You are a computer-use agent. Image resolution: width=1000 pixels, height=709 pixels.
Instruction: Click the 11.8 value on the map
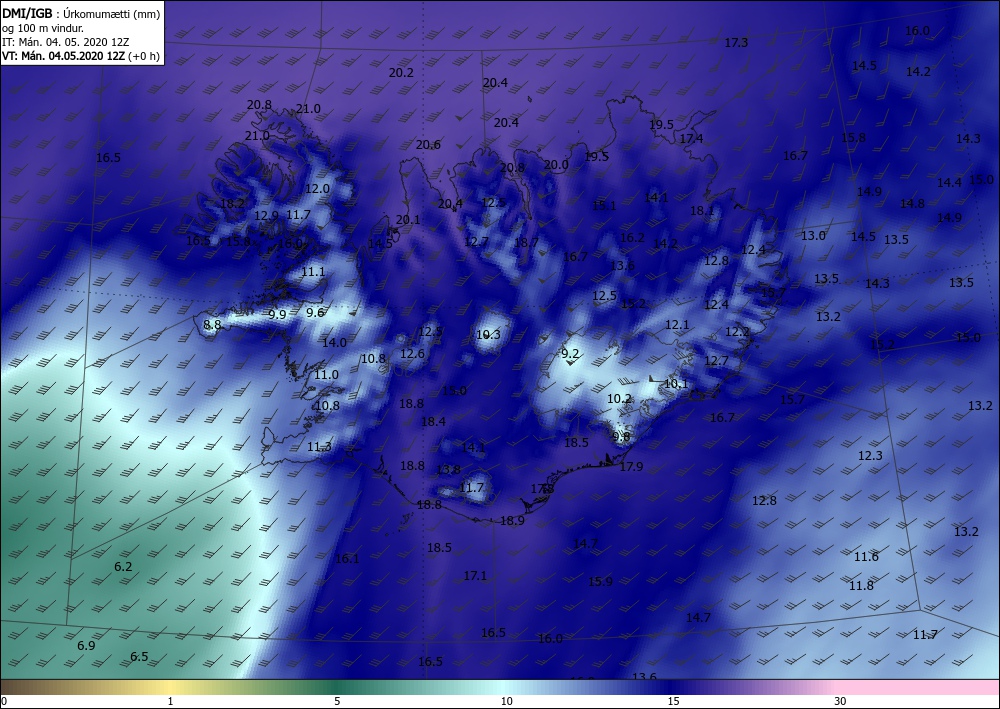862,585
